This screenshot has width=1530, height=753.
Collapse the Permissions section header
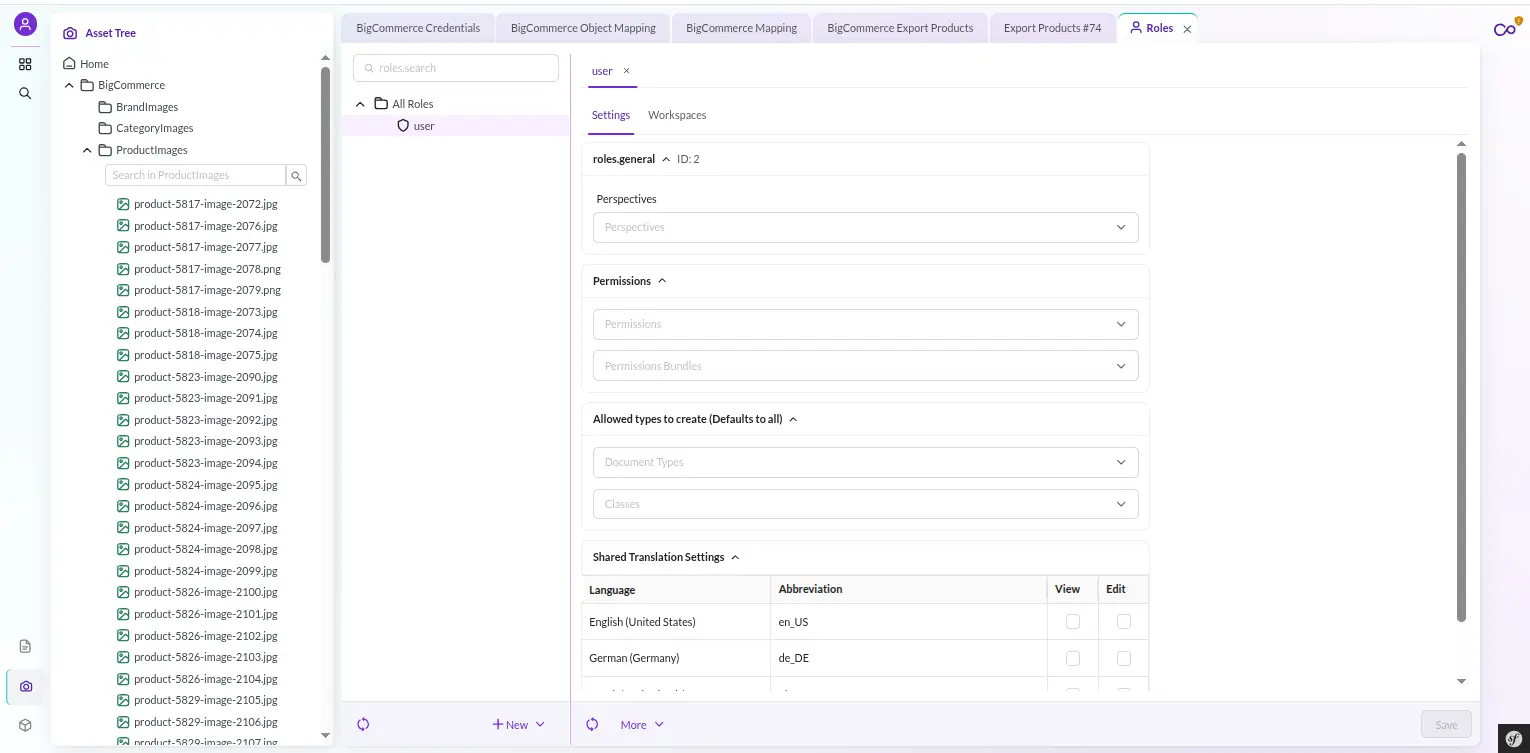point(662,281)
